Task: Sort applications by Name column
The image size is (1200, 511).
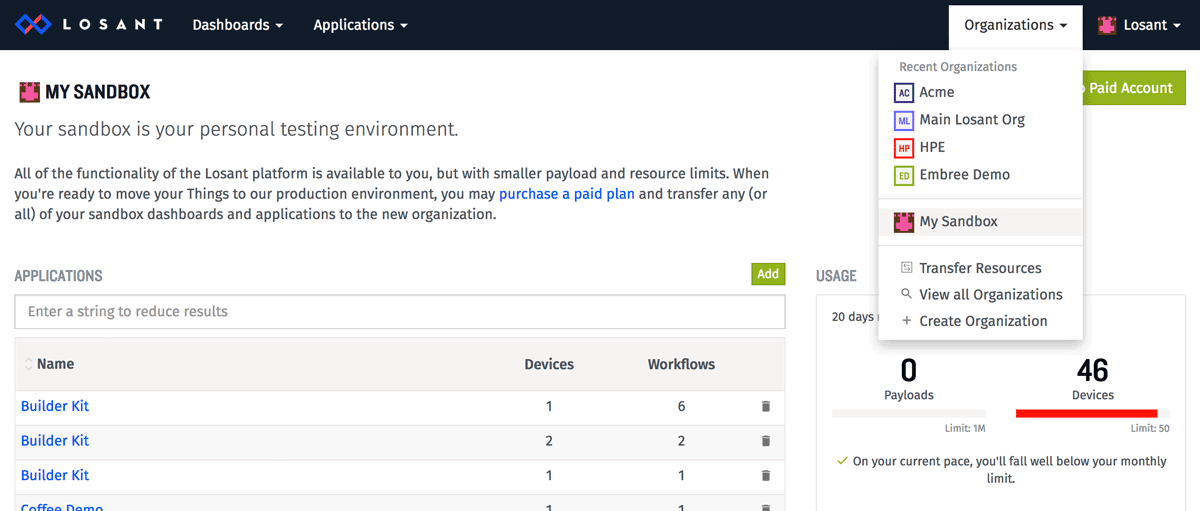Action: point(49,364)
